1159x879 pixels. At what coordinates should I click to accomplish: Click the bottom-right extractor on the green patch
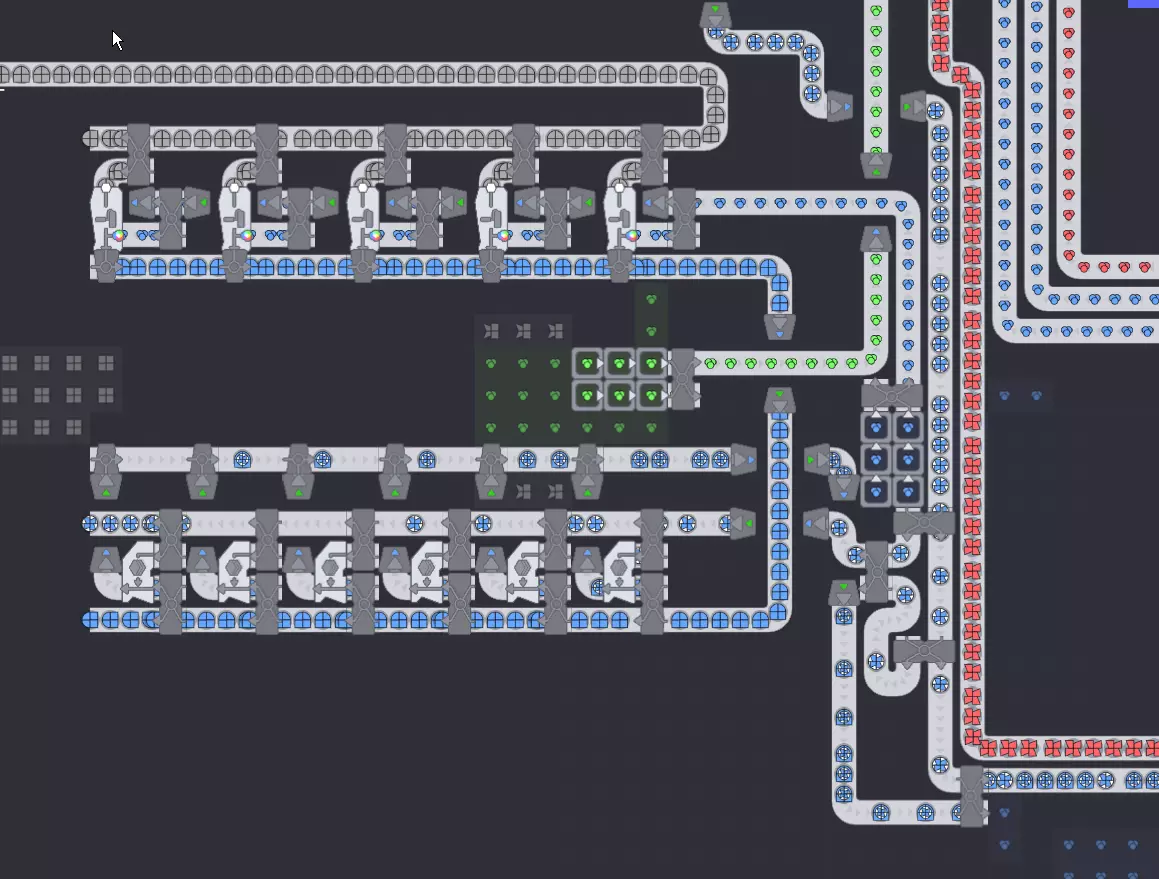point(651,396)
